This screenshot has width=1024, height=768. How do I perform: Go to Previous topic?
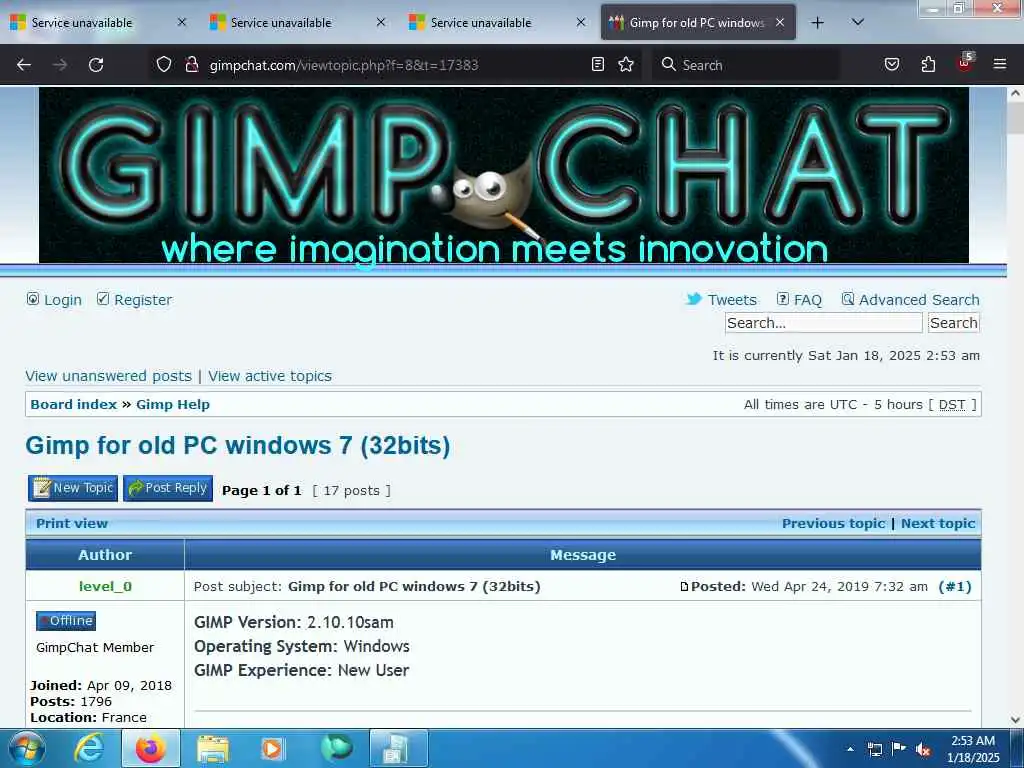pyautogui.click(x=833, y=523)
